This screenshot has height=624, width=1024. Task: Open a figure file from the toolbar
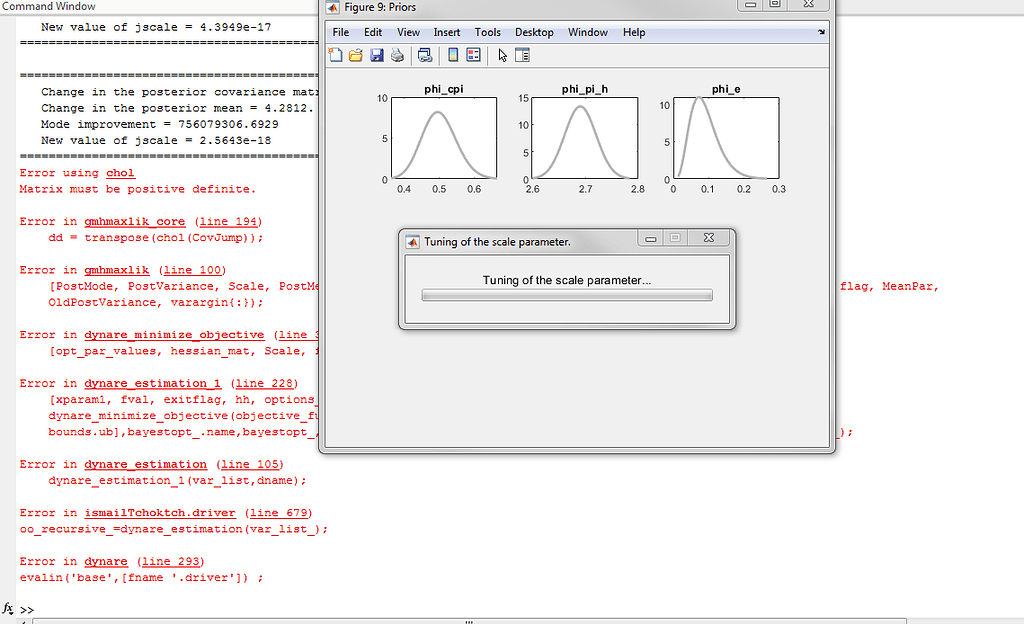tap(355, 55)
